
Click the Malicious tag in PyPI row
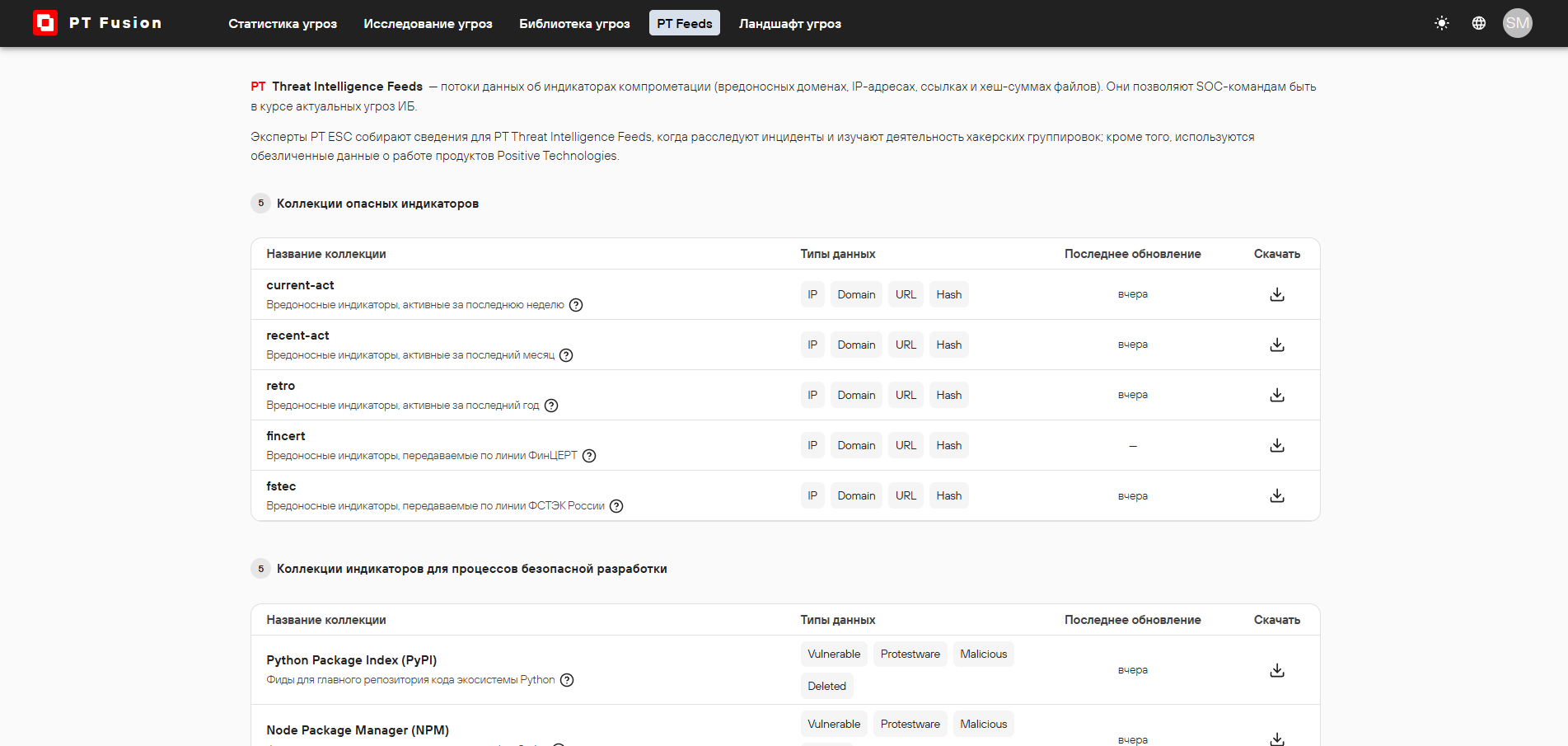[x=983, y=654]
